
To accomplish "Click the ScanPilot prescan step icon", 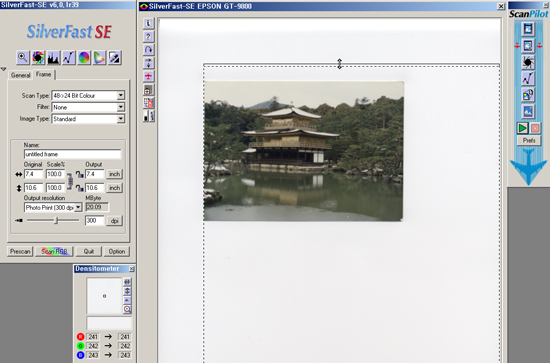I will pyautogui.click(x=528, y=29).
